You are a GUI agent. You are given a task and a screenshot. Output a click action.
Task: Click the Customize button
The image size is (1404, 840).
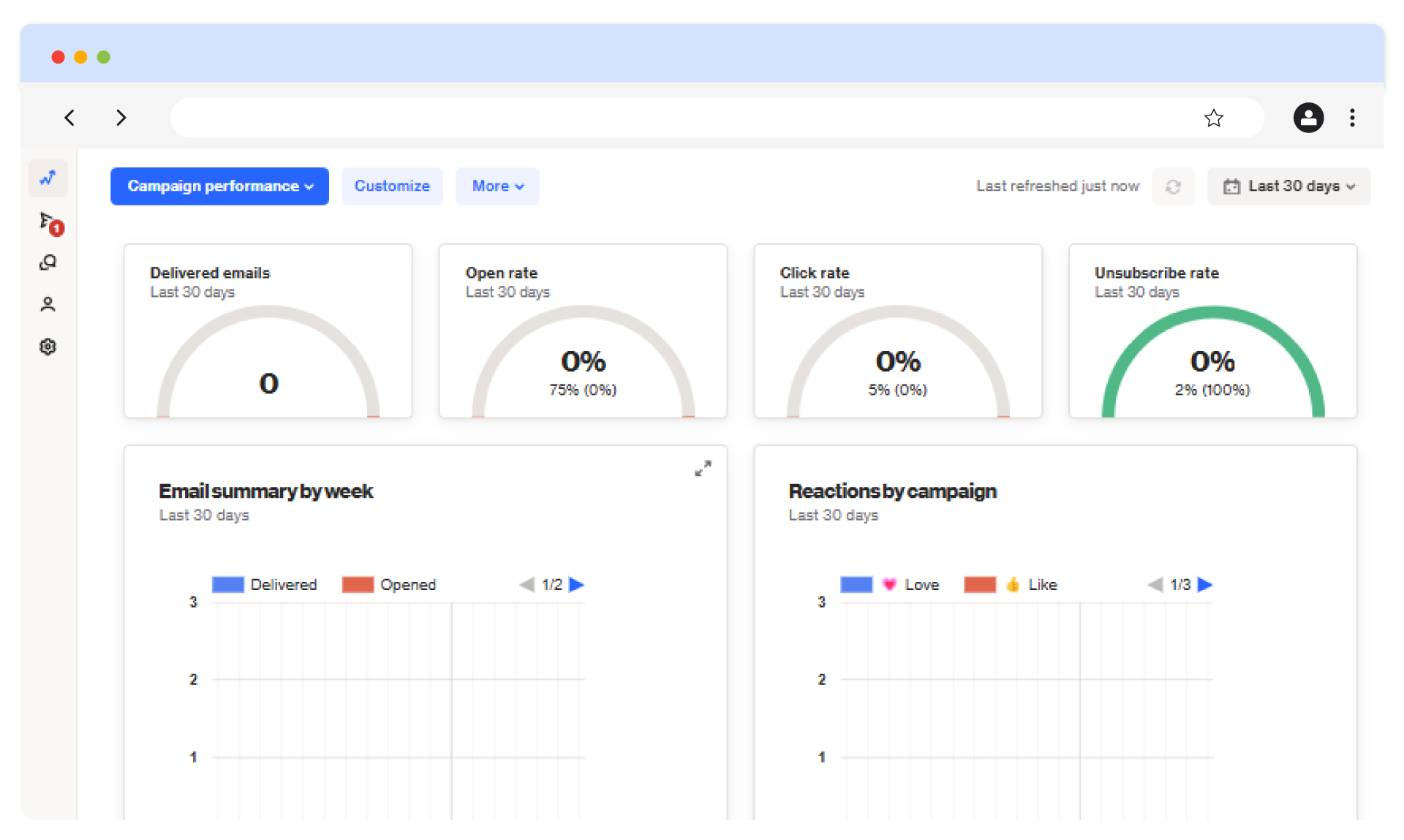[x=392, y=186]
